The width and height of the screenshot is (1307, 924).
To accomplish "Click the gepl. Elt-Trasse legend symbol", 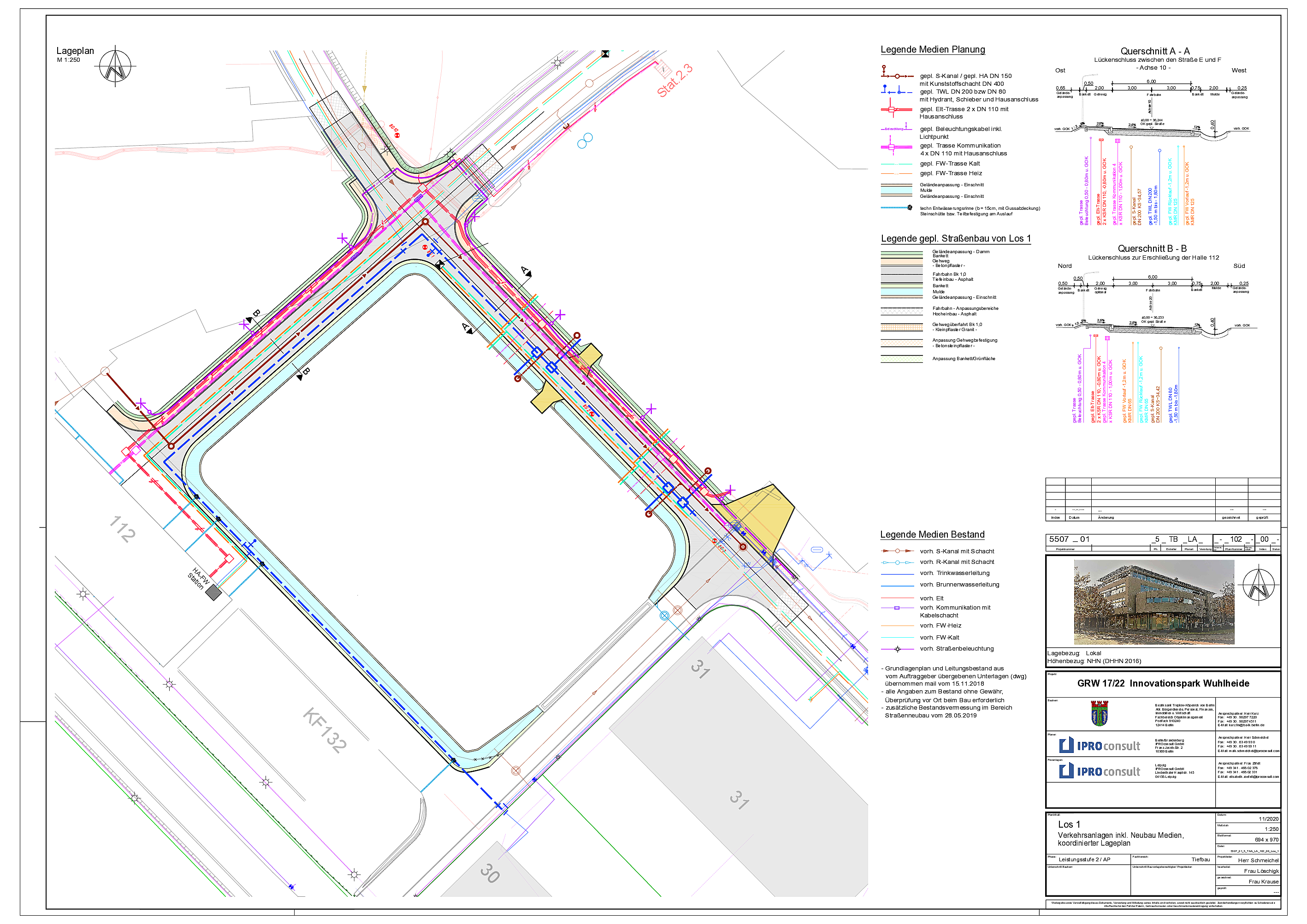I will coord(896,109).
